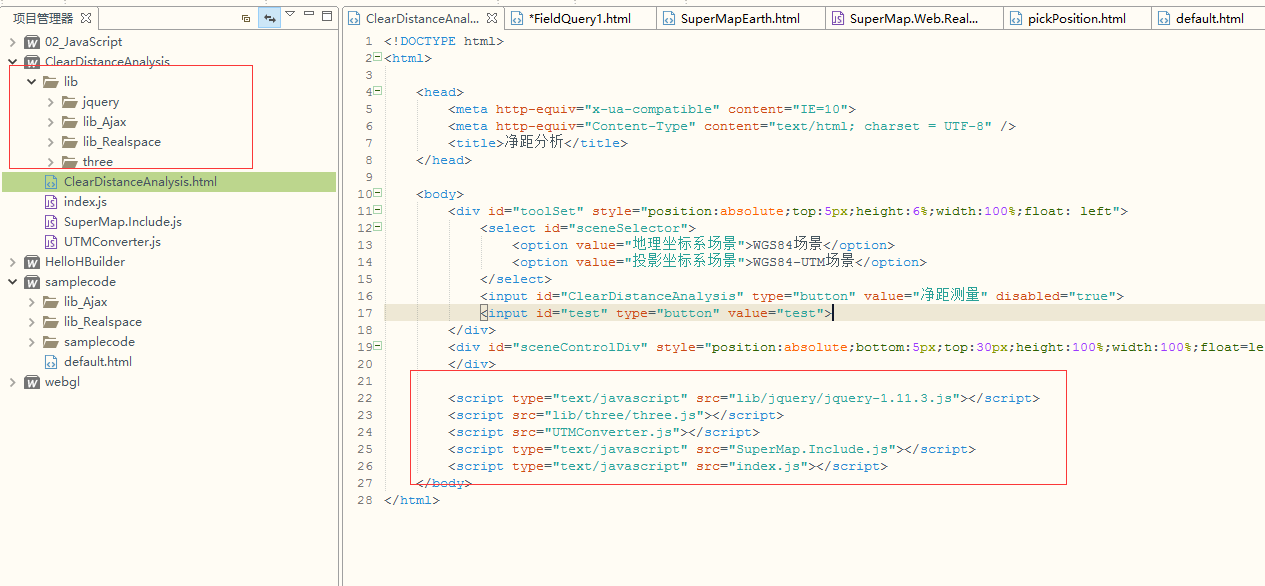The width and height of the screenshot is (1265, 586).
Task: Click the 02_JavaScript project icon
Action: (x=32, y=42)
